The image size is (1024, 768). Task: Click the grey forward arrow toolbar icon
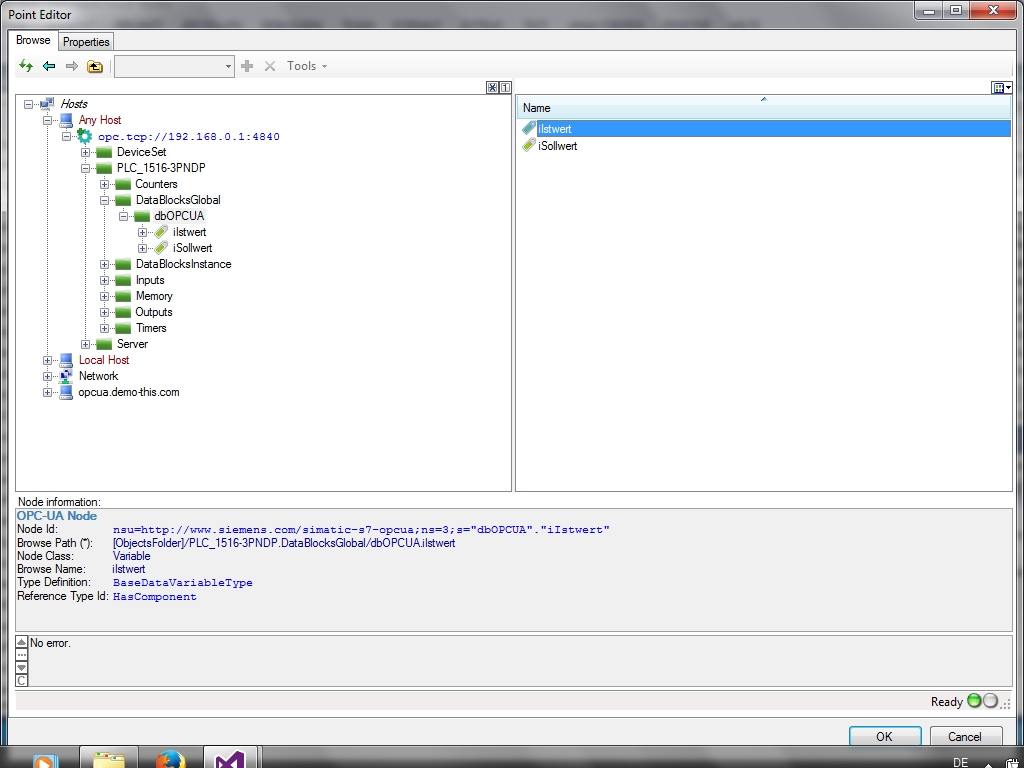point(72,66)
